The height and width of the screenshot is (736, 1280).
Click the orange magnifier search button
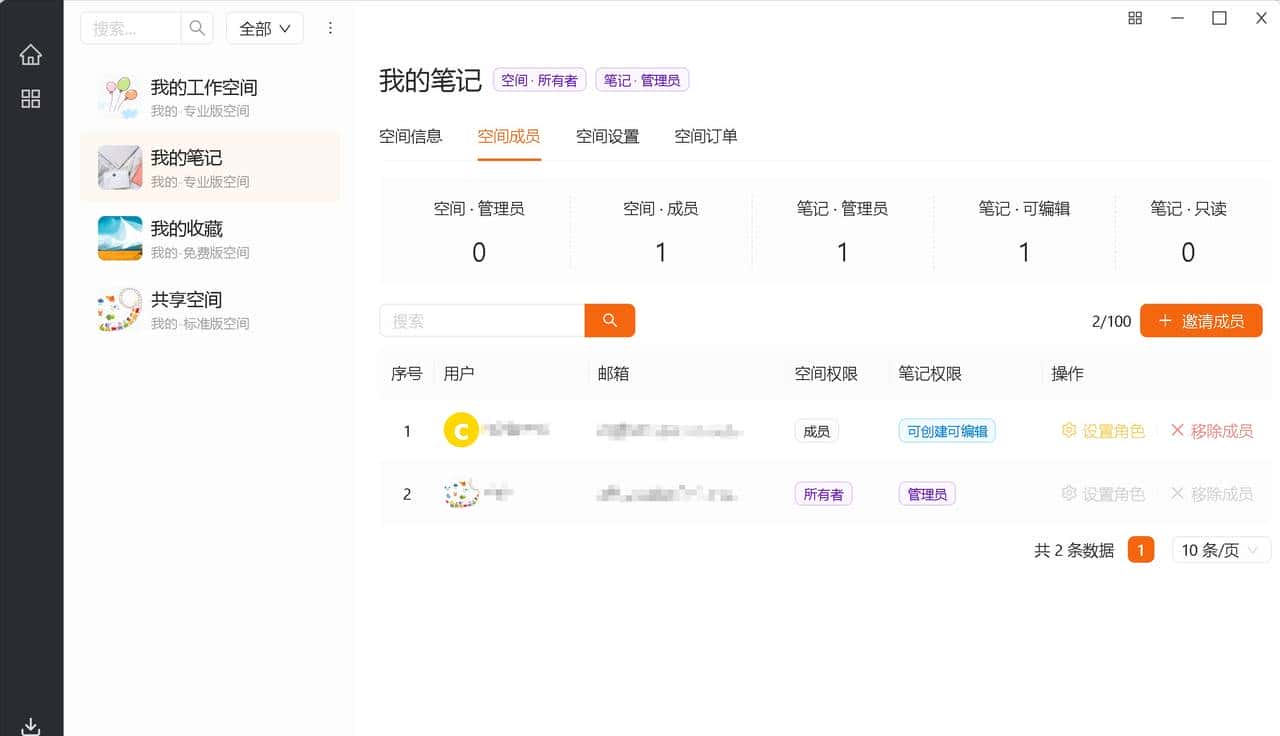pyautogui.click(x=610, y=320)
